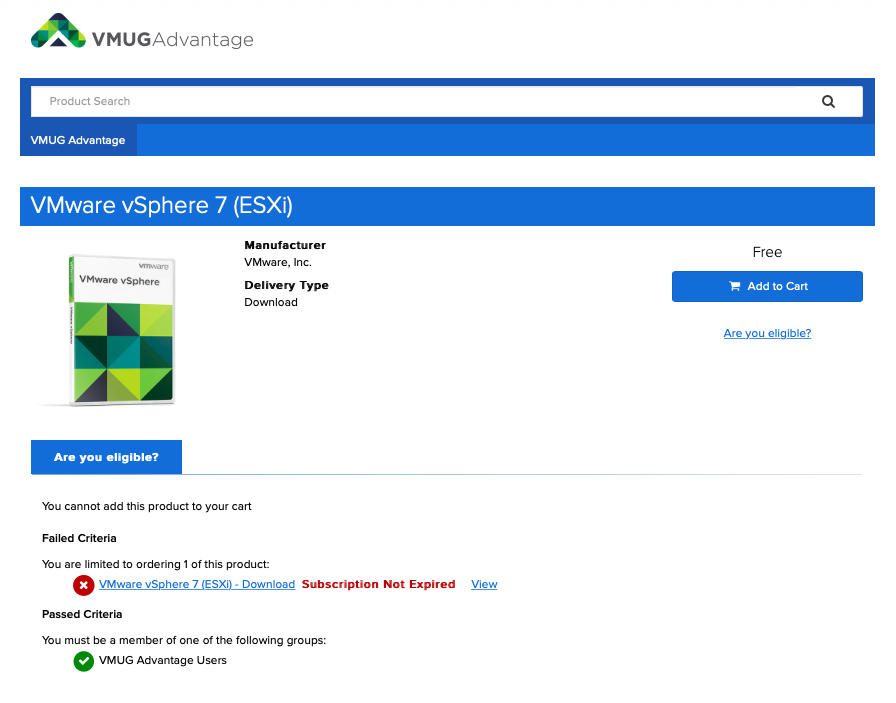The width and height of the screenshot is (896, 703).
Task: Click the 'Failed Criteria' heading
Action: 79,538
